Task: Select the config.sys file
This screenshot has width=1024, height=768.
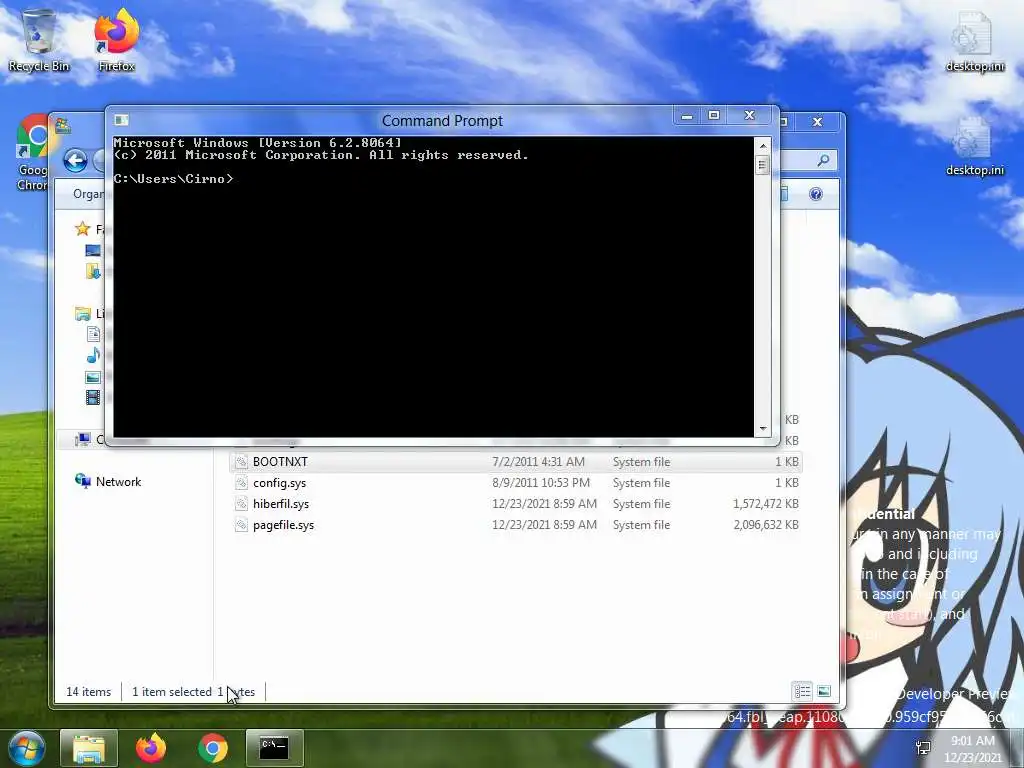Action: coord(279,483)
